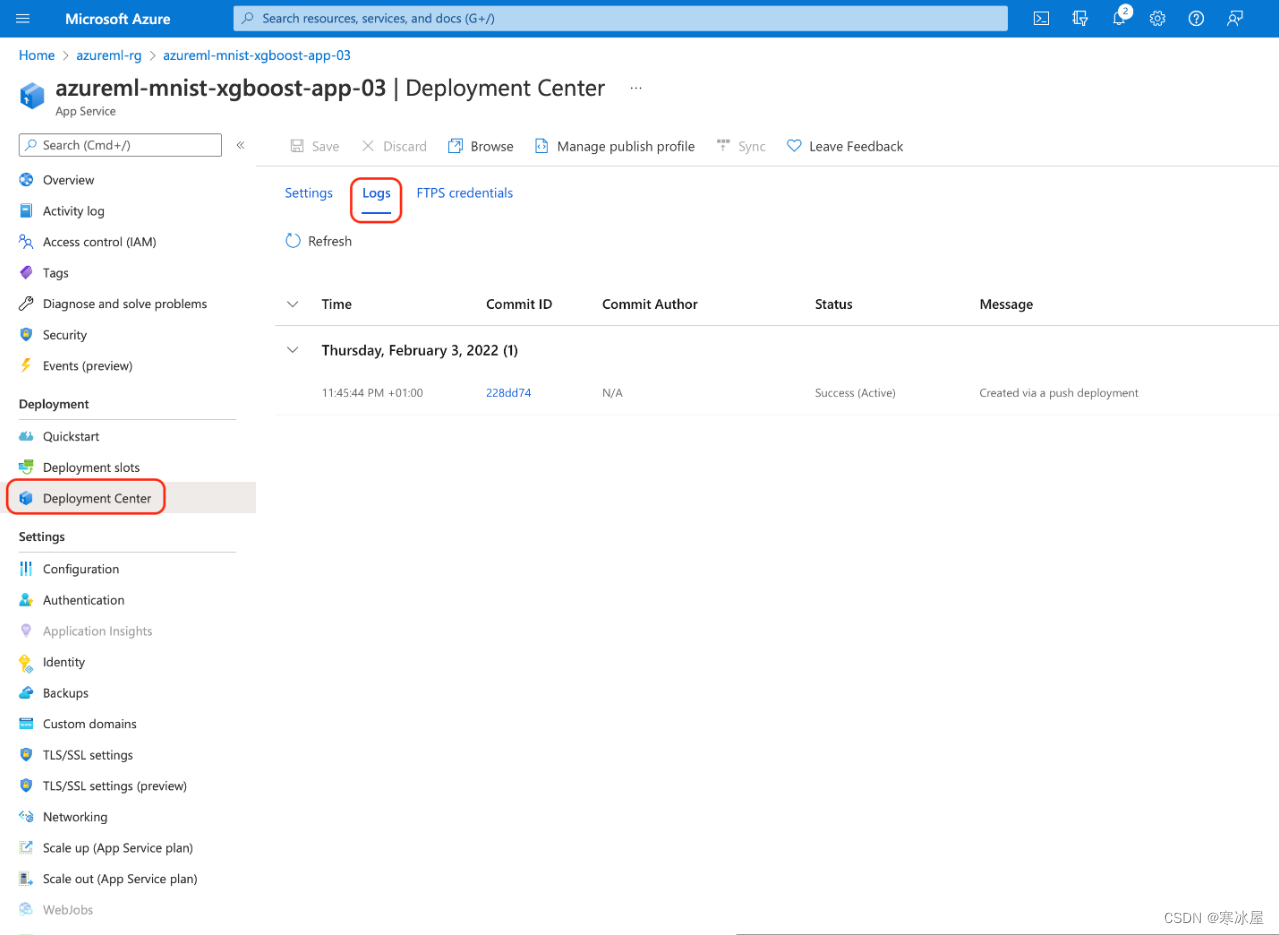The height and width of the screenshot is (935, 1279).
Task: Open the Azure portal hamburger menu
Action: [23, 18]
